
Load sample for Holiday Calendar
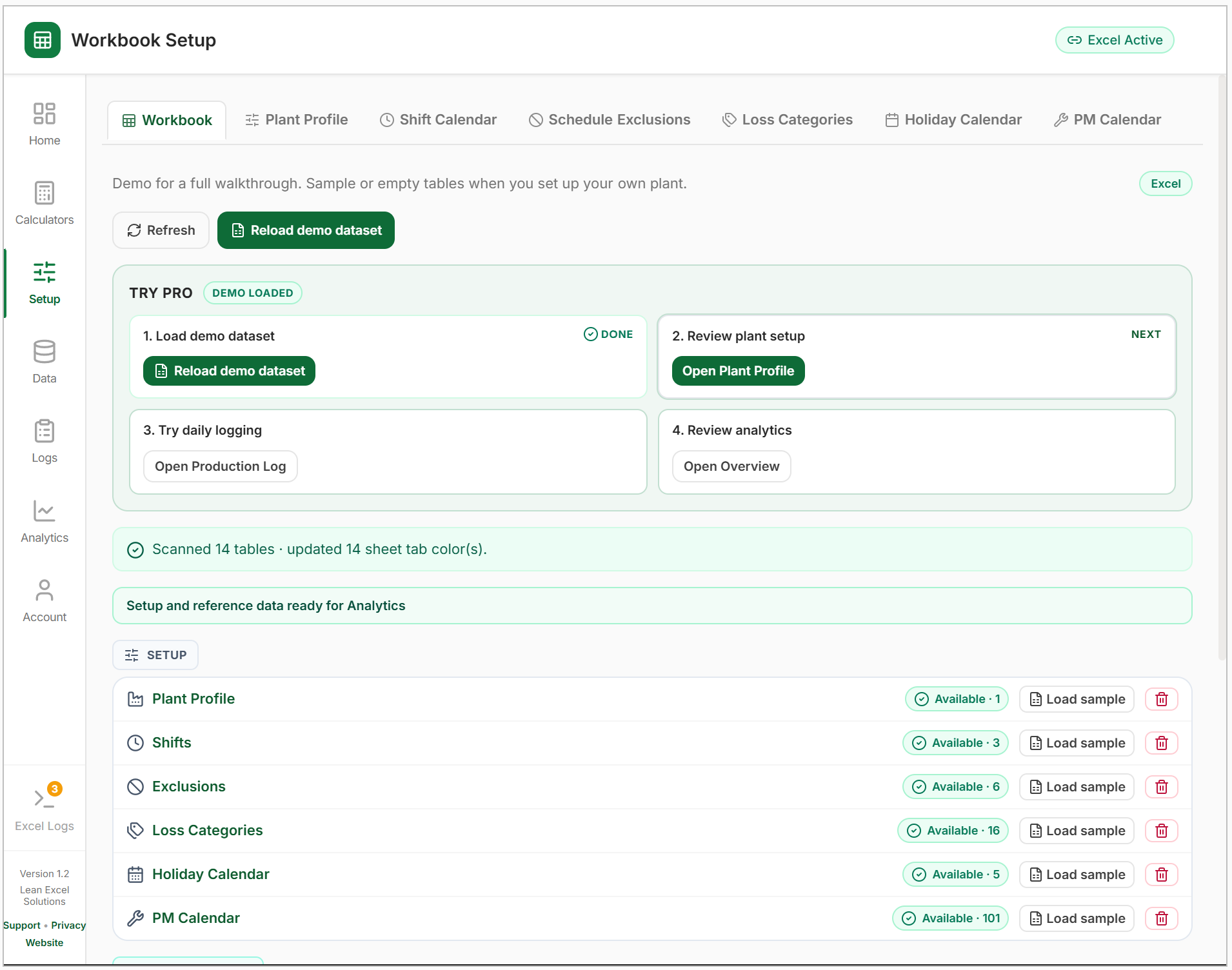(x=1077, y=875)
